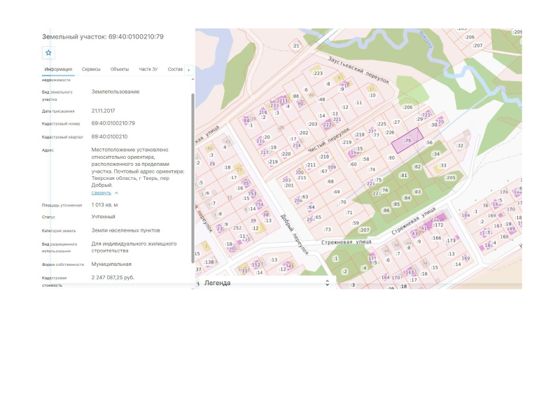The height and width of the screenshot is (396, 560).
Task: Click "Добрый переулок" street label on map
Action: click(x=294, y=234)
